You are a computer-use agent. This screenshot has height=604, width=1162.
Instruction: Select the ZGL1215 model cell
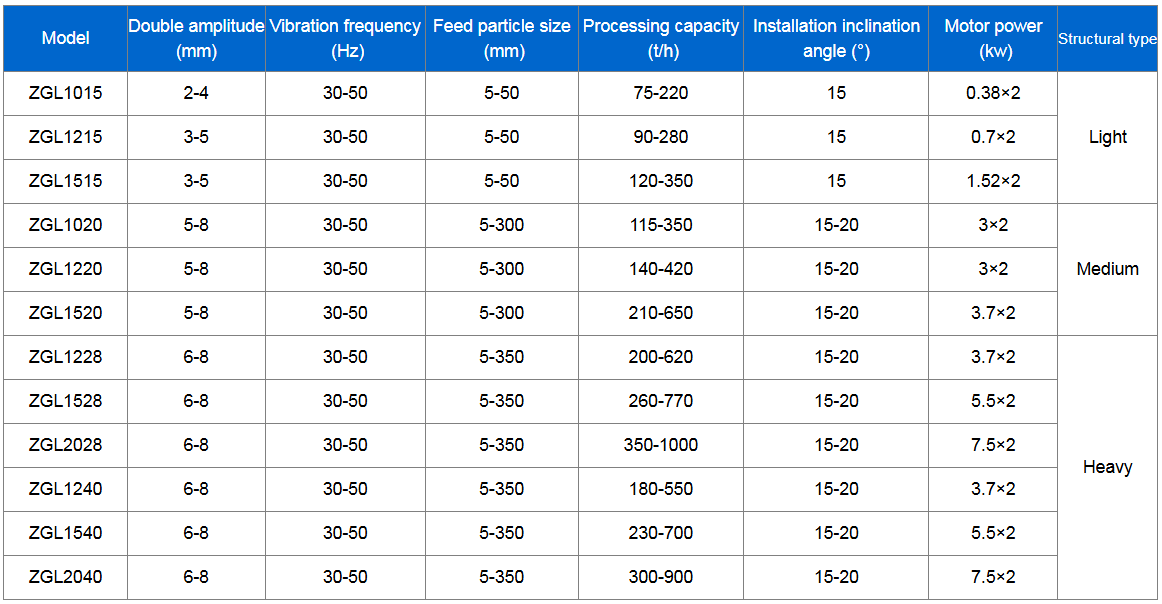[65, 137]
